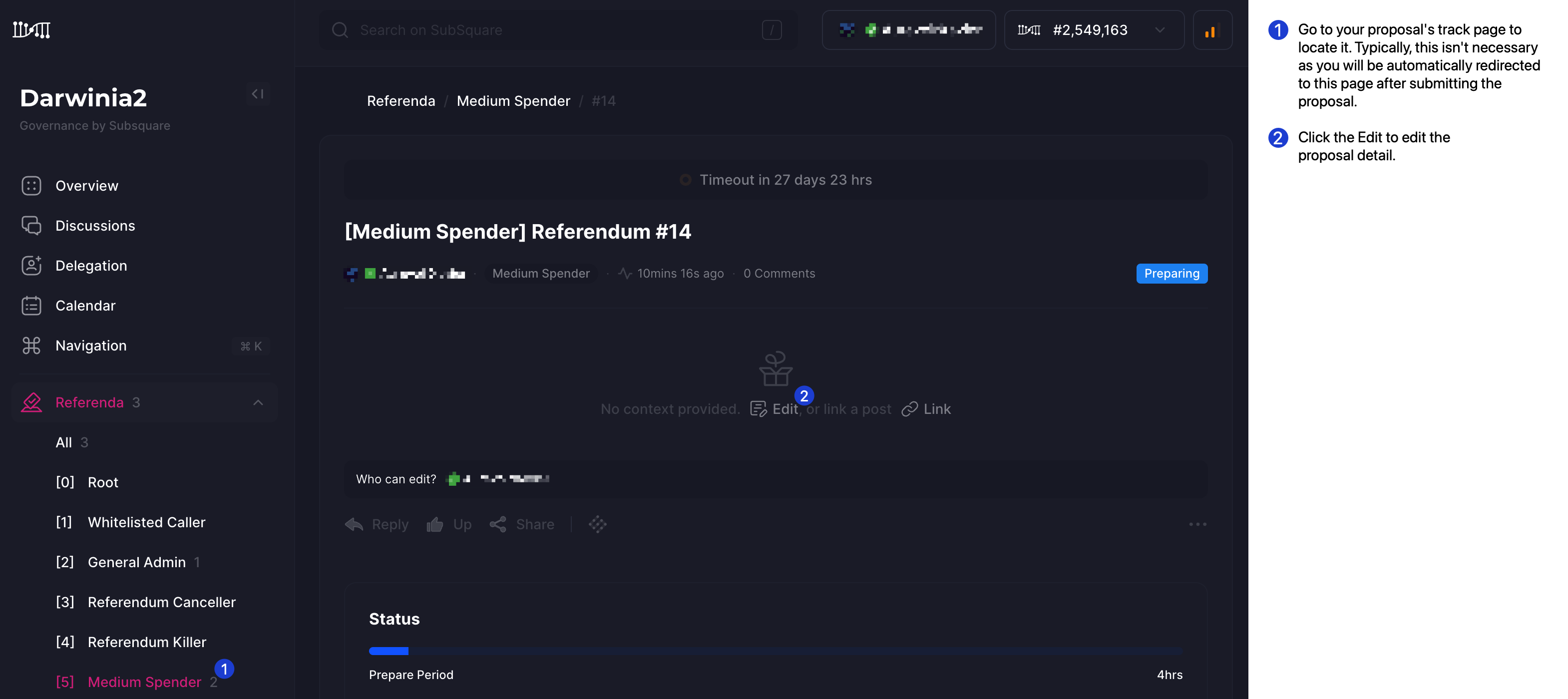Select the Referenda breadcrumb link

point(399,99)
